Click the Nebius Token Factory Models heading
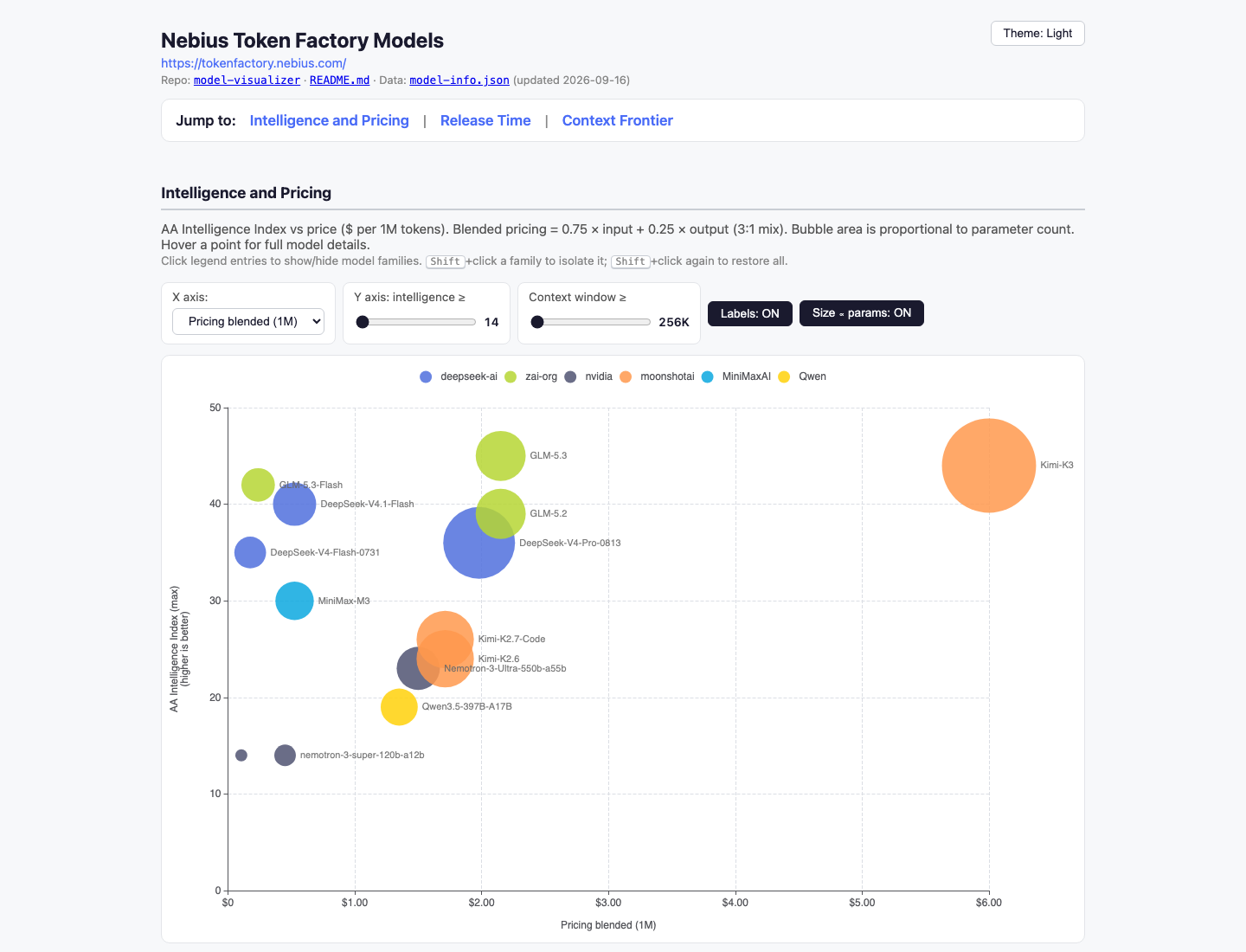The image size is (1246, 952). 302,41
